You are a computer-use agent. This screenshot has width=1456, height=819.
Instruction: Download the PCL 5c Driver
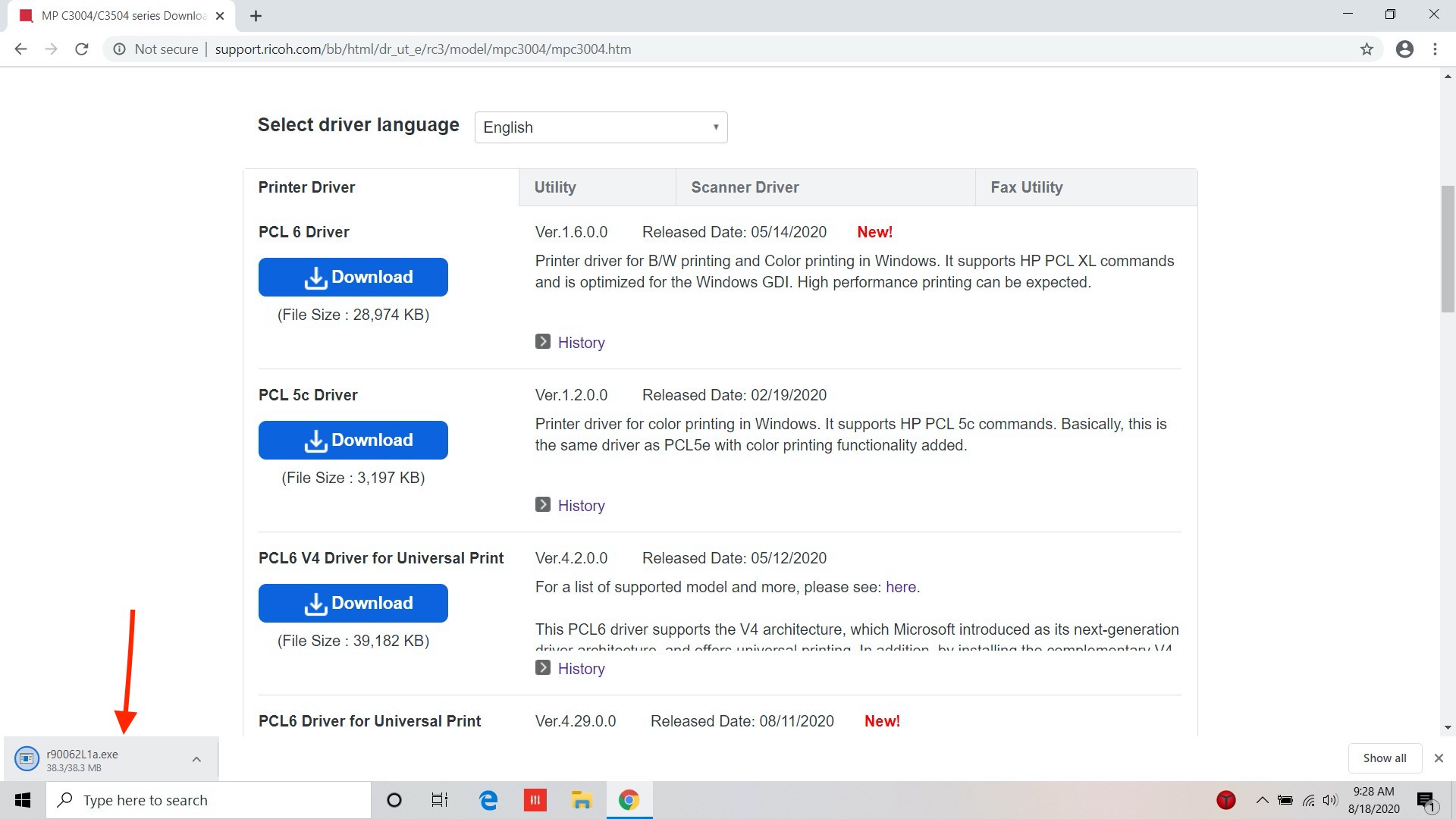click(353, 441)
